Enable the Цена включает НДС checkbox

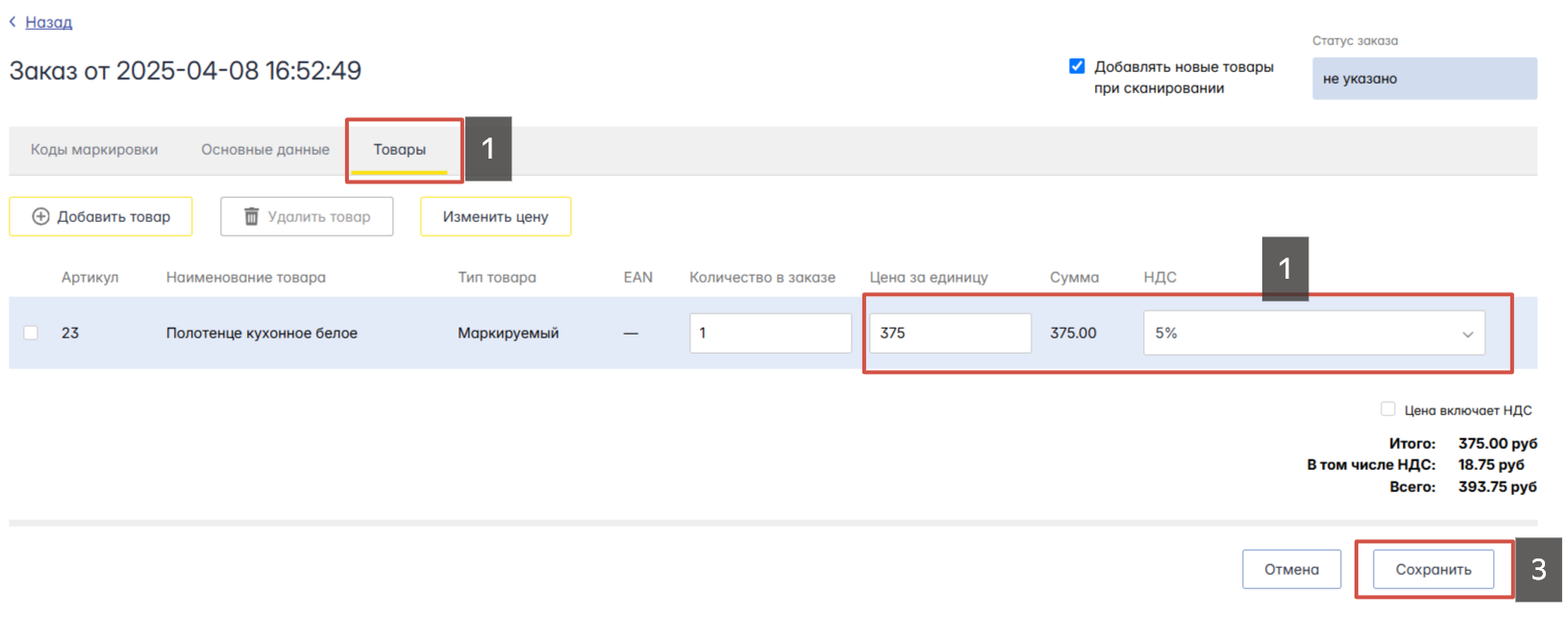click(x=1387, y=409)
